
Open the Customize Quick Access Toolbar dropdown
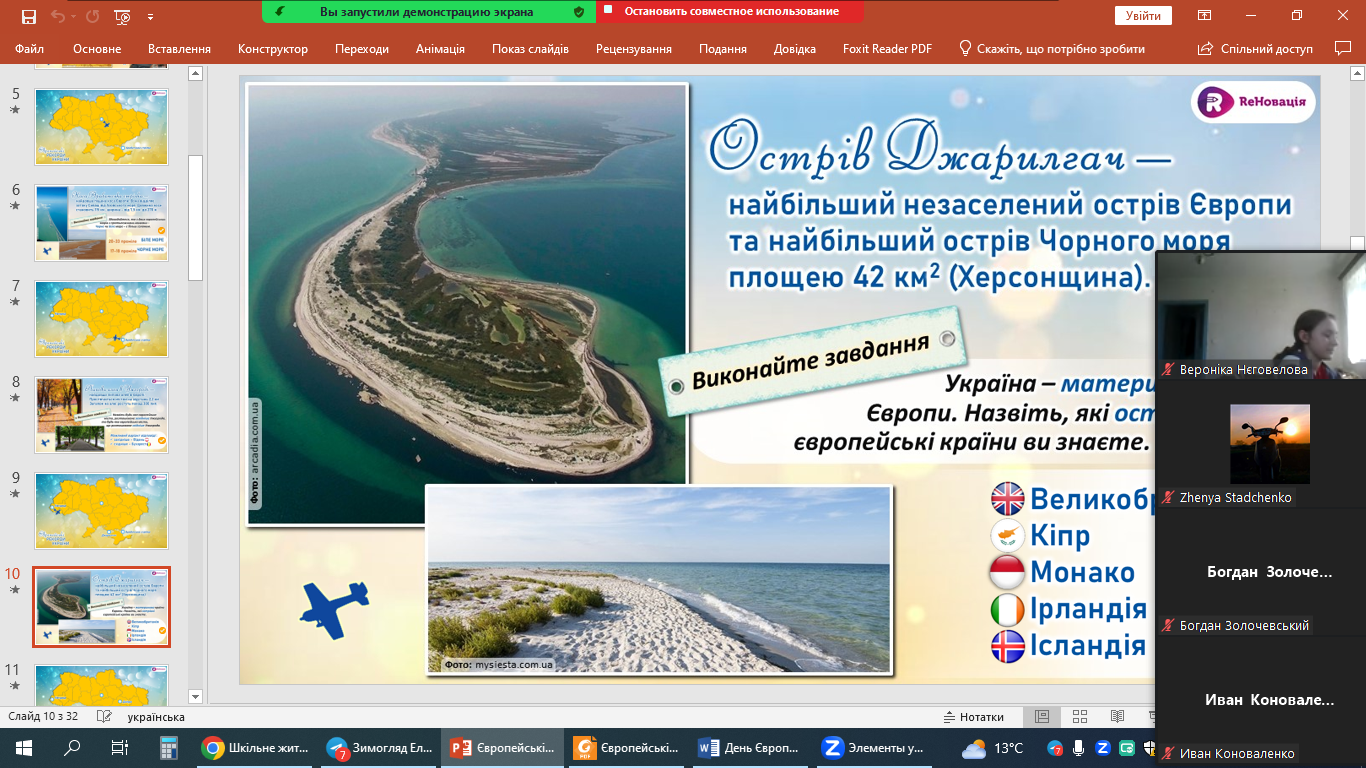pyautogui.click(x=151, y=16)
